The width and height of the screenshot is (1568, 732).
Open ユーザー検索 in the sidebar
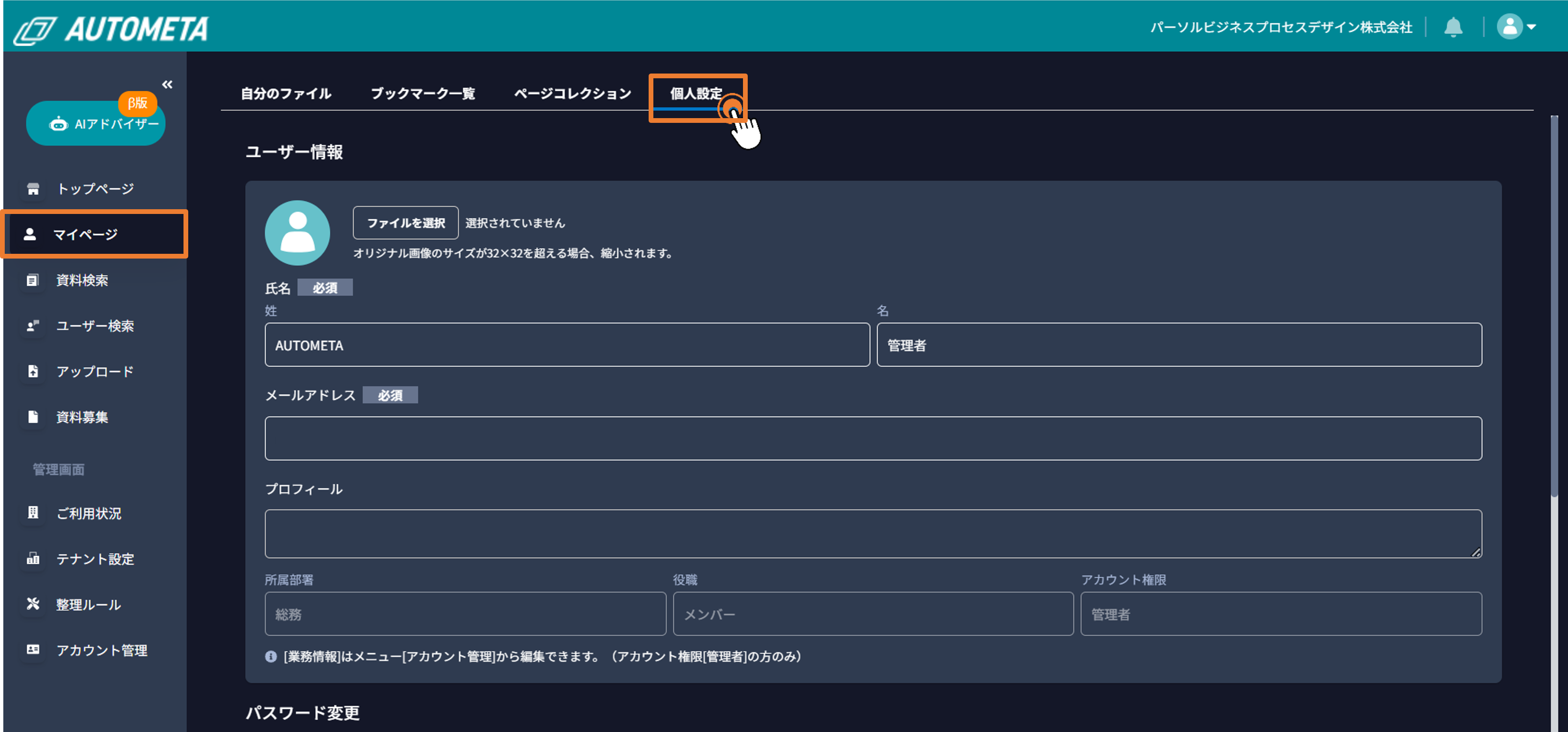(x=95, y=326)
